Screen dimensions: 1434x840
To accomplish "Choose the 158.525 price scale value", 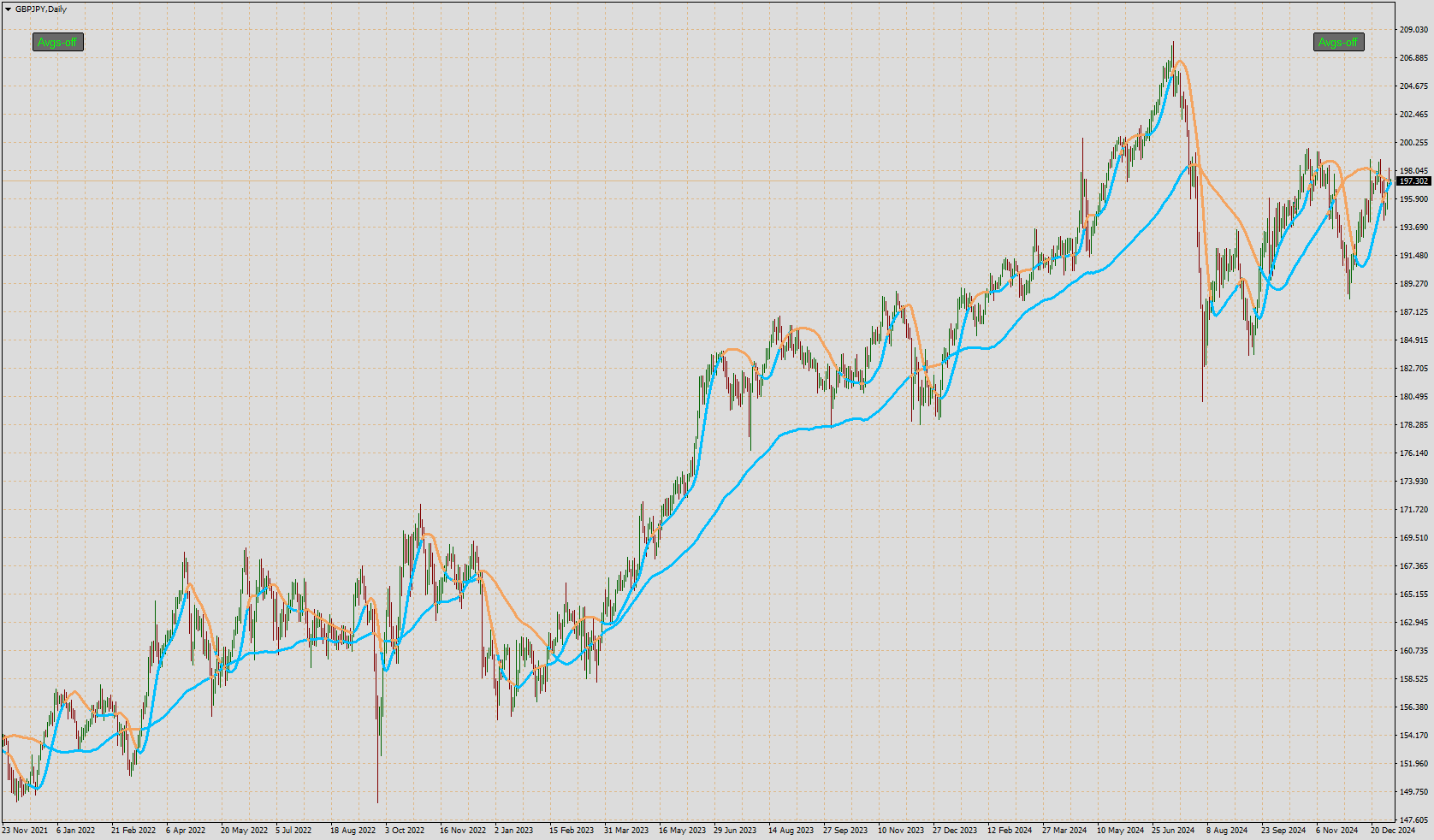I will 1413,679.
